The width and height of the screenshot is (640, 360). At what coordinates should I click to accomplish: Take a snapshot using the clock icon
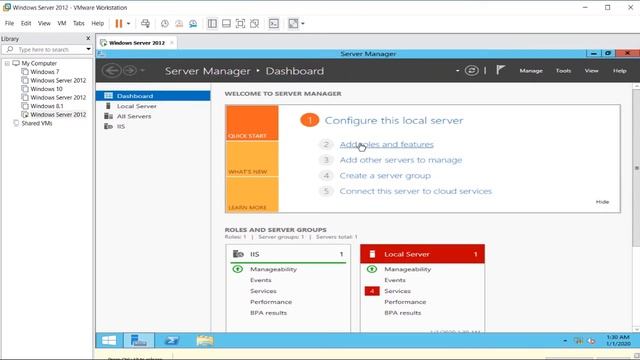[165, 24]
